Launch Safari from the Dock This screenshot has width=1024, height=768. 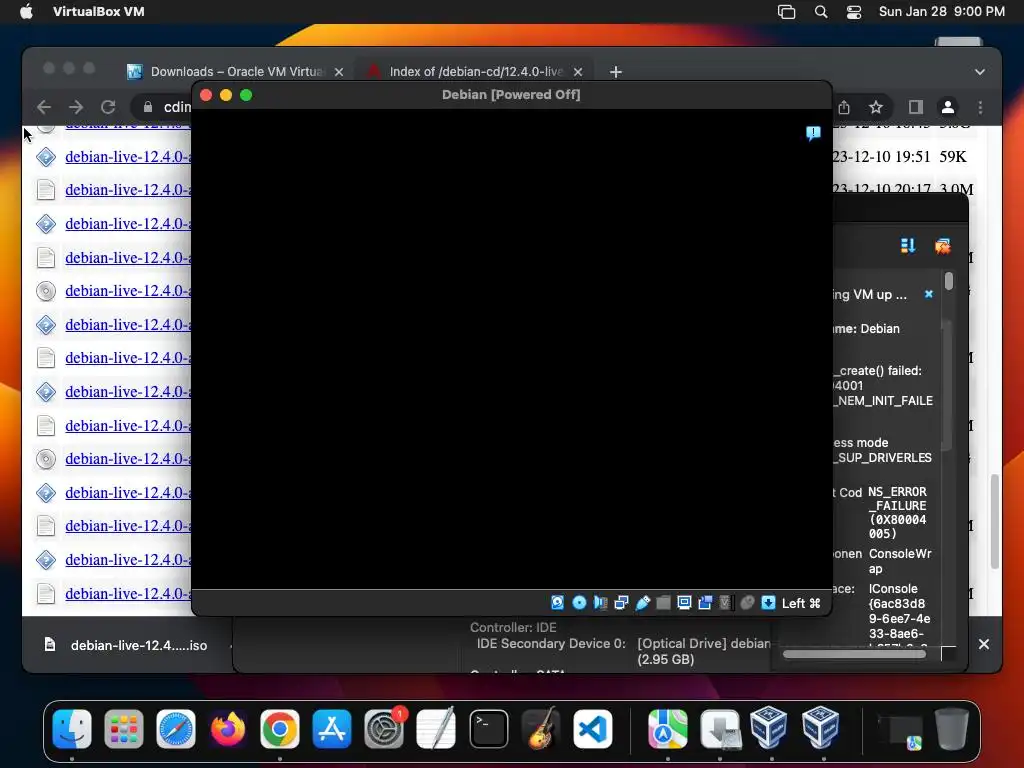click(x=176, y=729)
